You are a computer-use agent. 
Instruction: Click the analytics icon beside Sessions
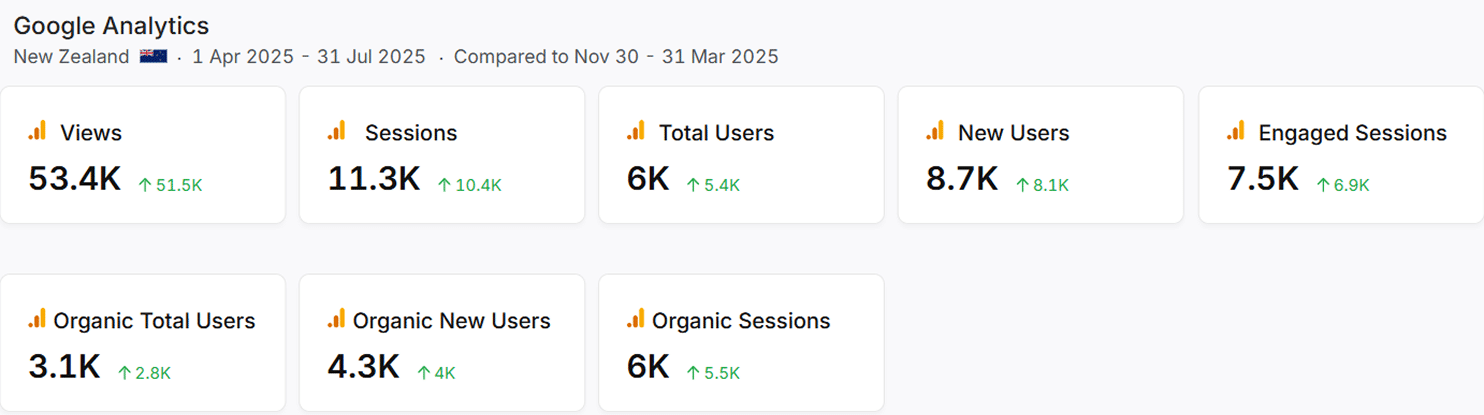coord(337,131)
